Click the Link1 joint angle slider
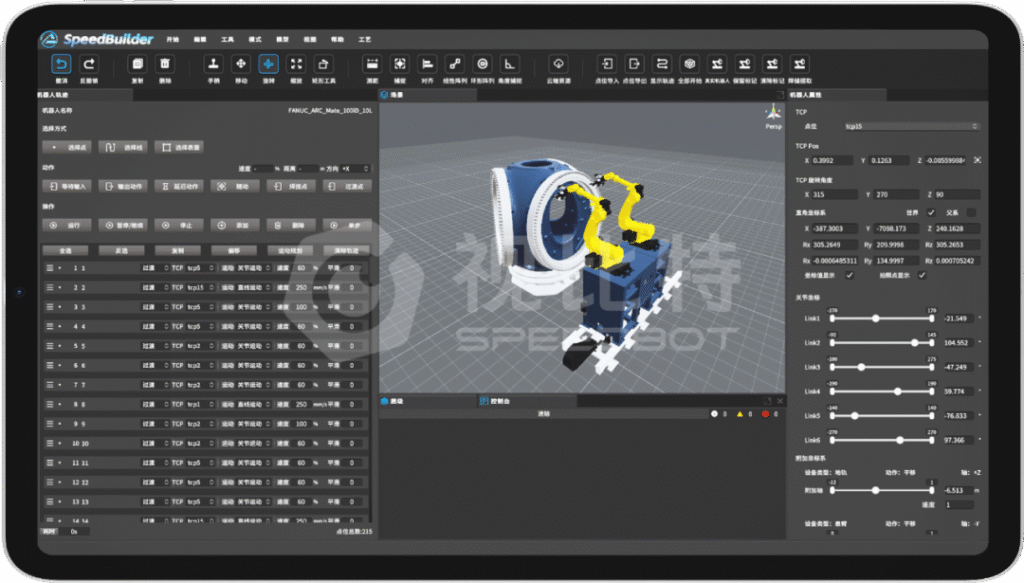This screenshot has width=1024, height=583. pyautogui.click(x=876, y=318)
